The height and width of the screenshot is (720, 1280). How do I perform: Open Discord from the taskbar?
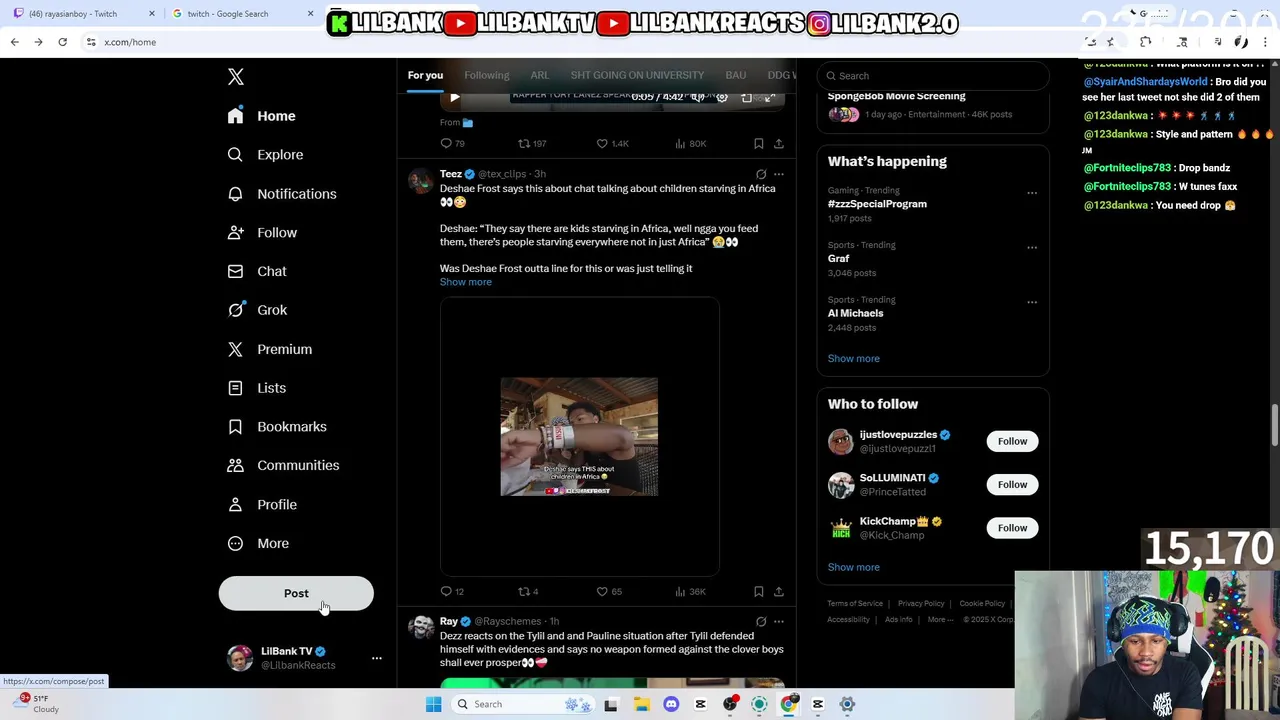click(x=671, y=704)
